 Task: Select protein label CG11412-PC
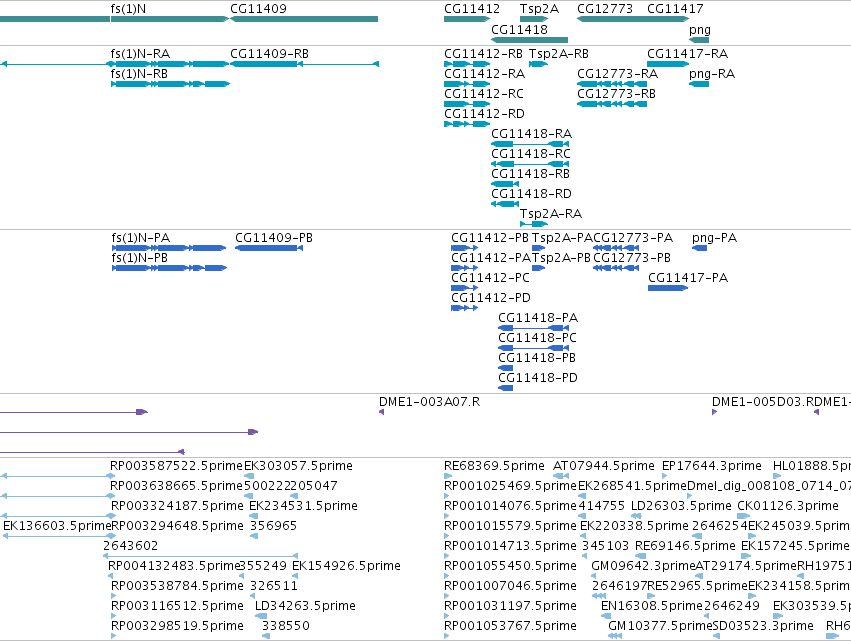click(x=490, y=278)
